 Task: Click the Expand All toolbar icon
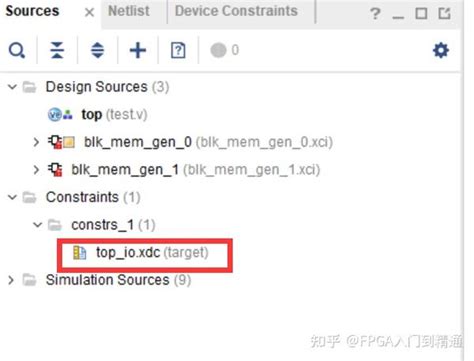click(97, 51)
